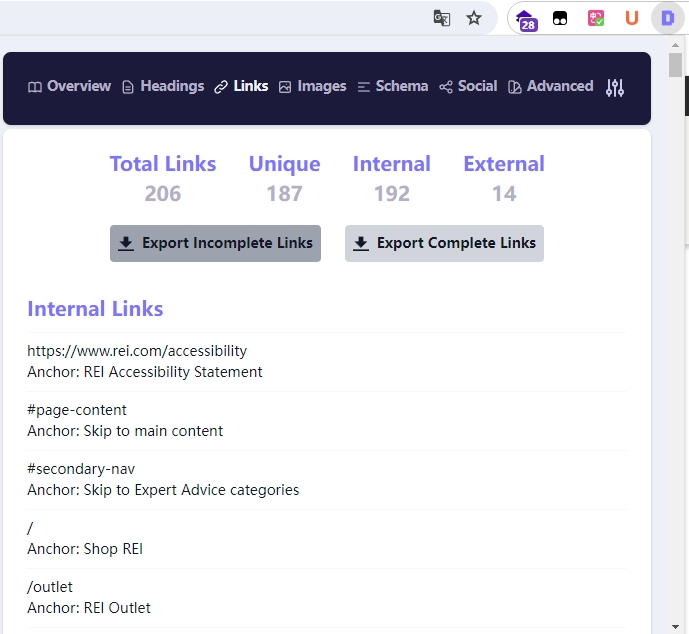Open the sliders settings icon in navbar
The width and height of the screenshot is (689, 634).
[615, 87]
